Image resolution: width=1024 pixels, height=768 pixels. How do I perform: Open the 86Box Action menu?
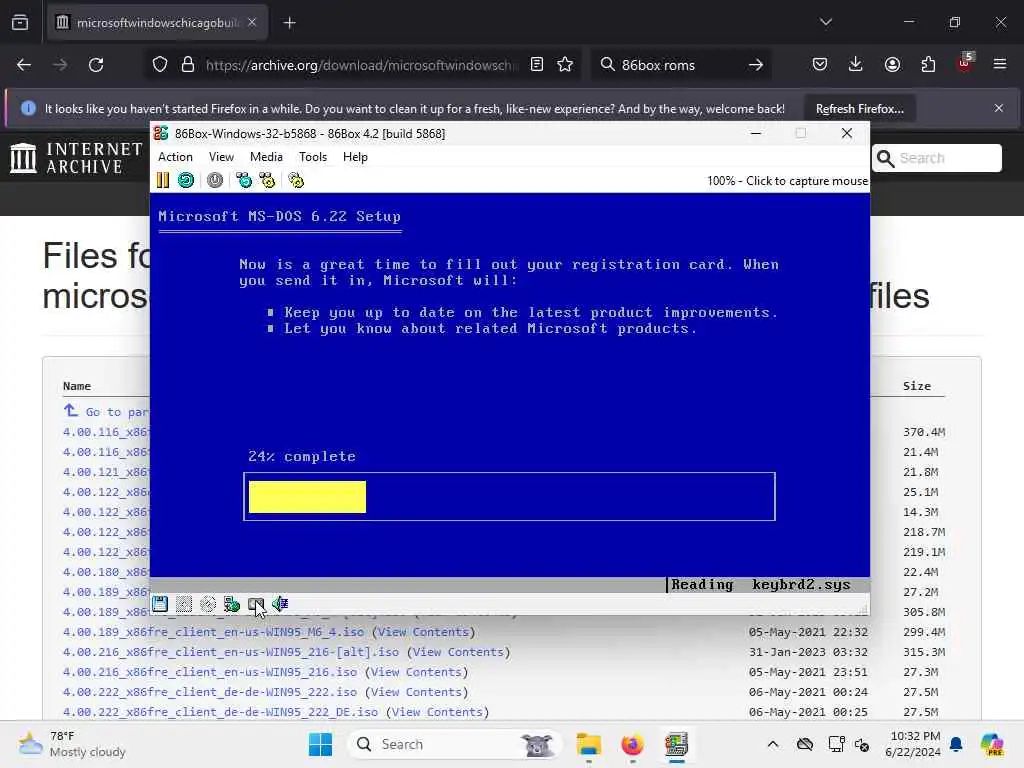(x=175, y=157)
